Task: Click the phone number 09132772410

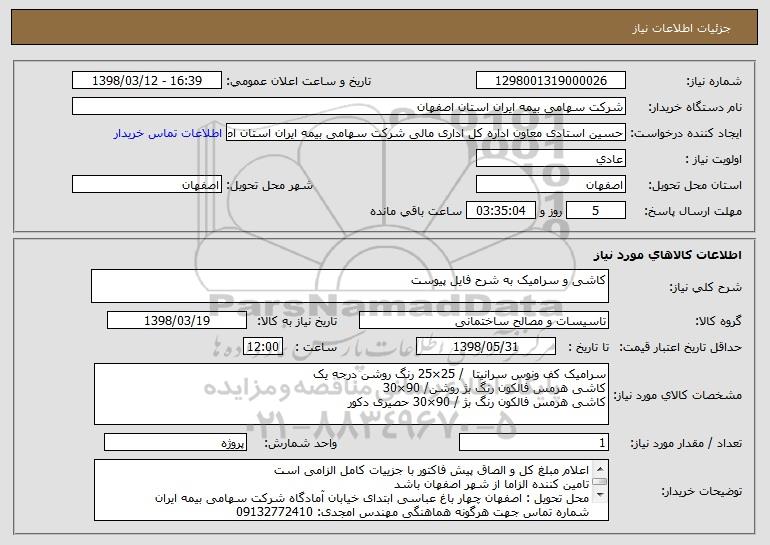Action: 275,513
